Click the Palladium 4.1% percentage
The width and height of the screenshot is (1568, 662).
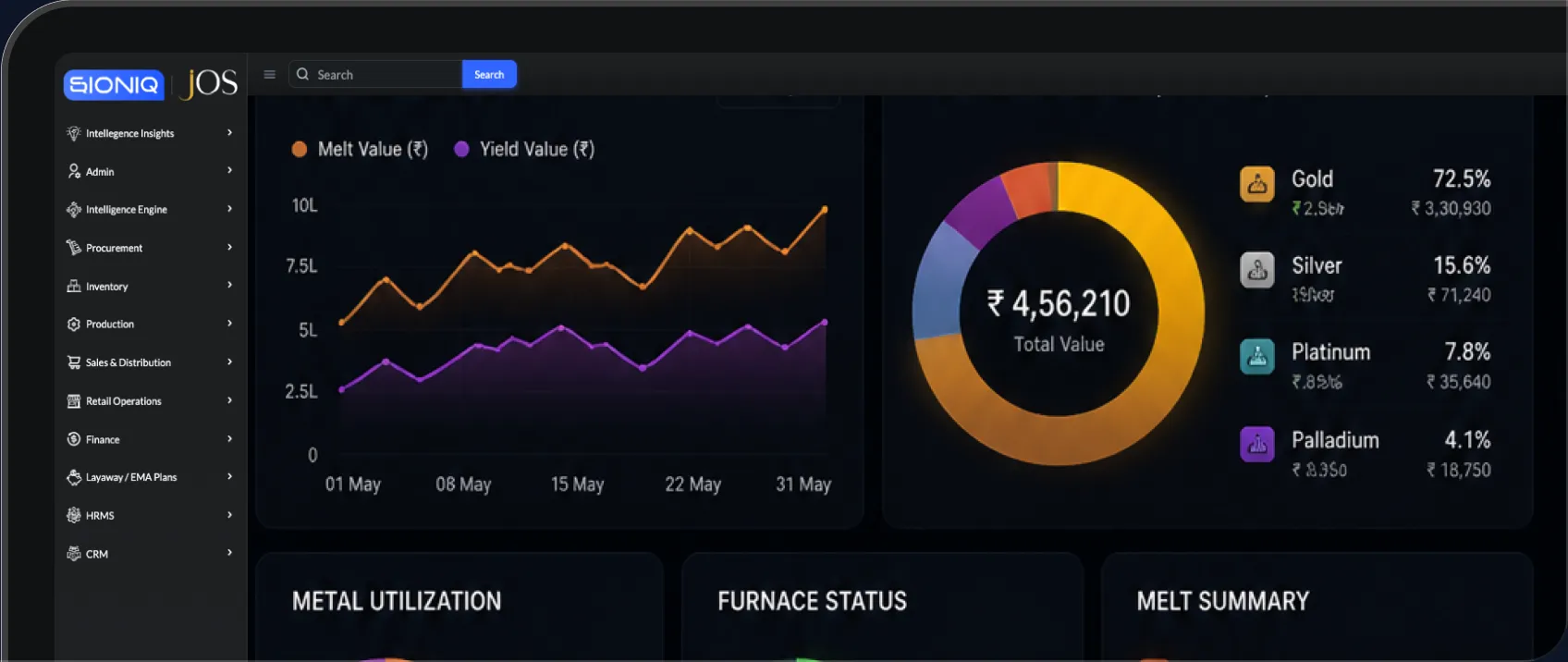coord(1467,439)
